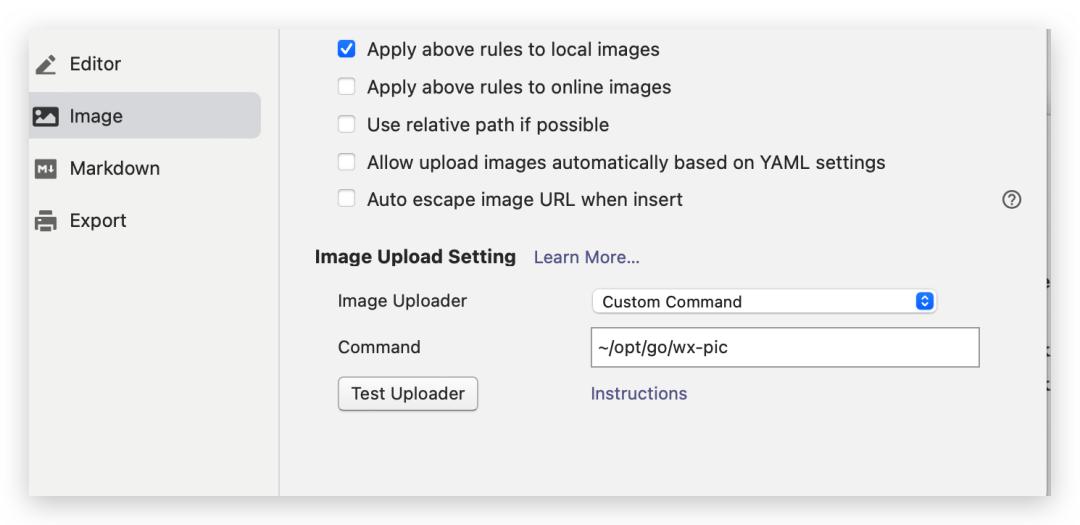Click the Command field containing ~/opt/go/wx-pic
1080x525 pixels.
click(x=785, y=347)
